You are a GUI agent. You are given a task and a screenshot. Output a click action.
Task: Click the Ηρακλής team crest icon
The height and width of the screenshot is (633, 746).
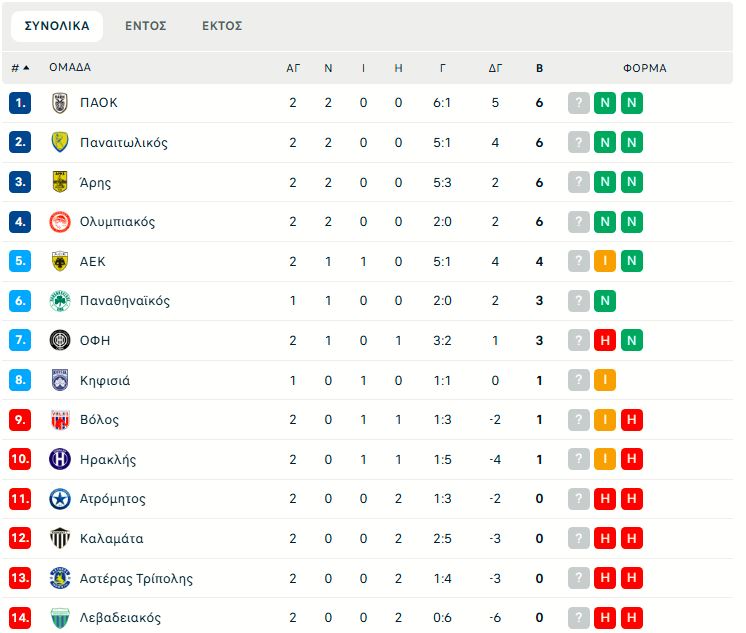tap(60, 459)
